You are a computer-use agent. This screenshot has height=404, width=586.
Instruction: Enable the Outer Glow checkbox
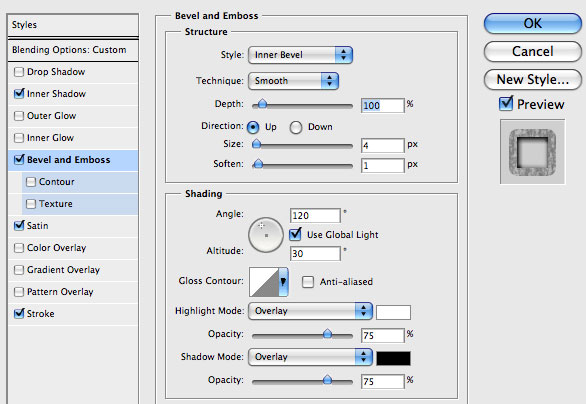coord(19,116)
